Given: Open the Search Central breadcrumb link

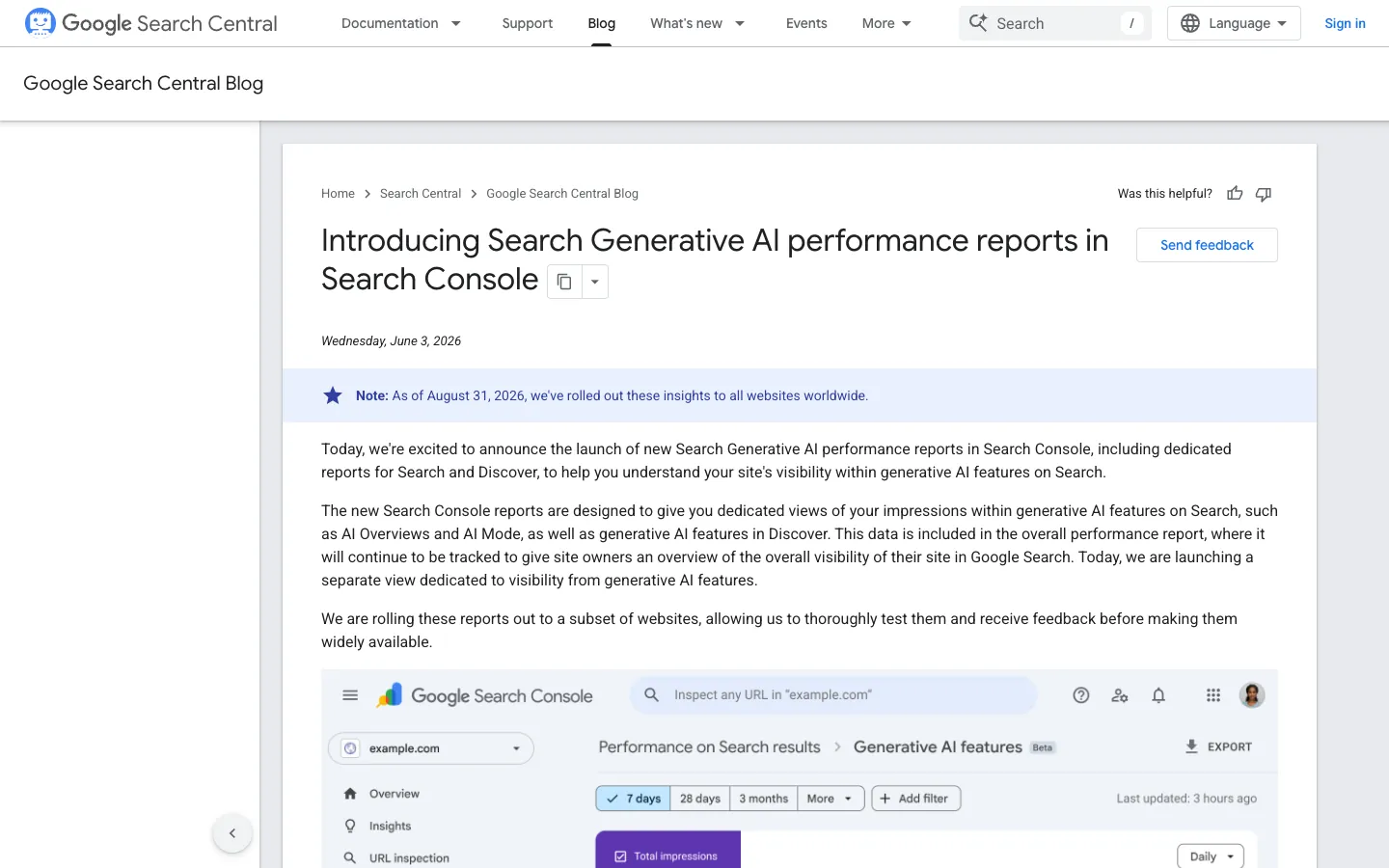Looking at the screenshot, I should coord(421,194).
